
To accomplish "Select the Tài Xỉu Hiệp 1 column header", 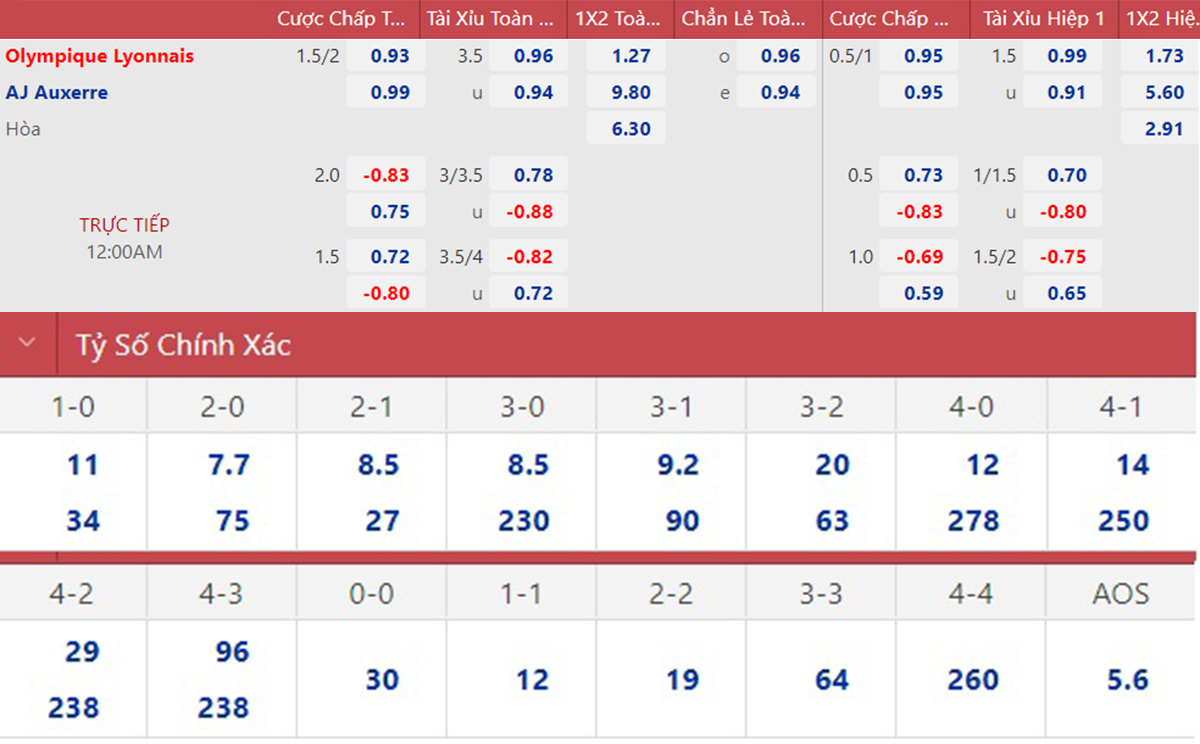I will pyautogui.click(x=1044, y=18).
